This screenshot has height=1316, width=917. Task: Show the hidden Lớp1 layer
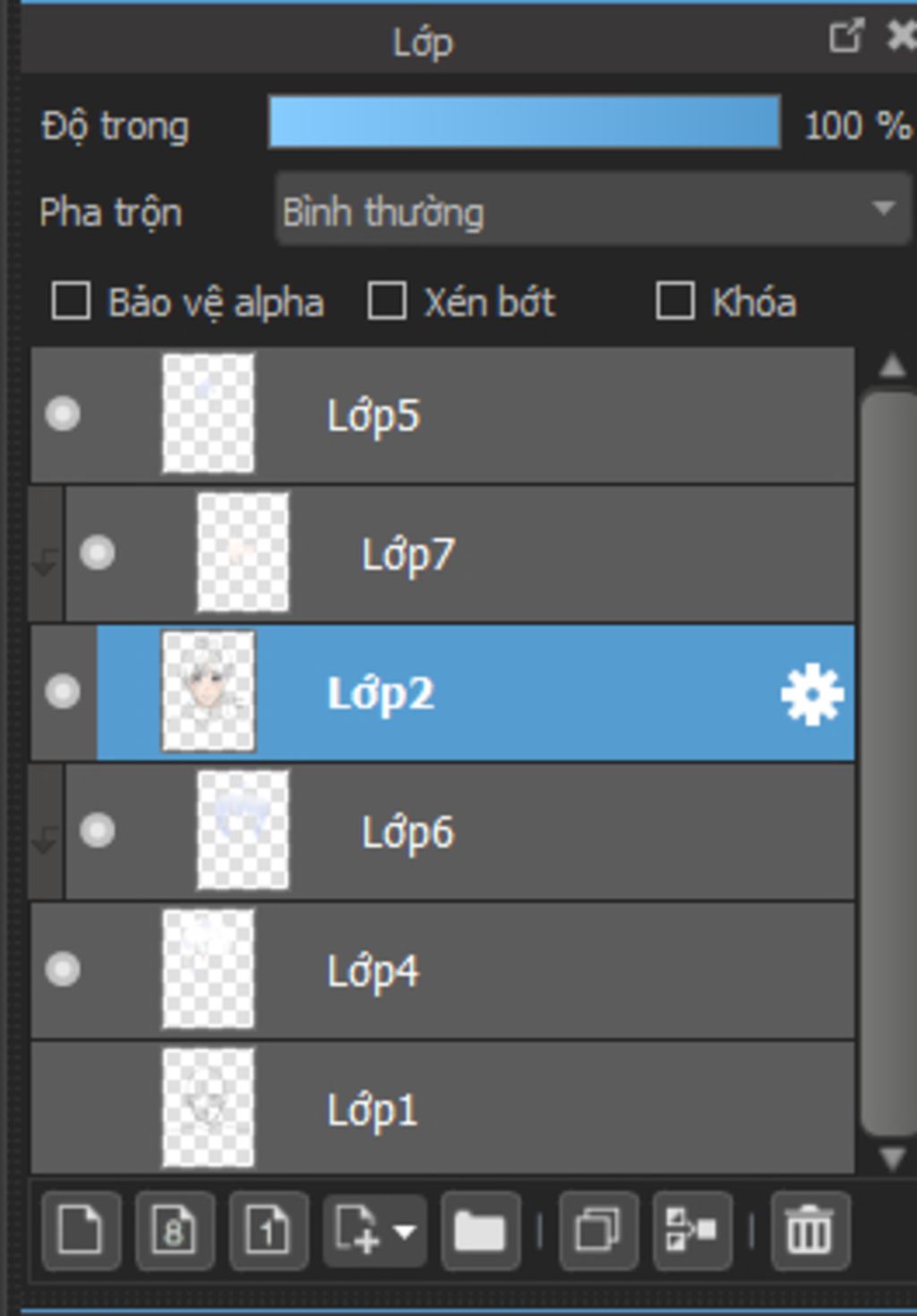coord(63,1108)
